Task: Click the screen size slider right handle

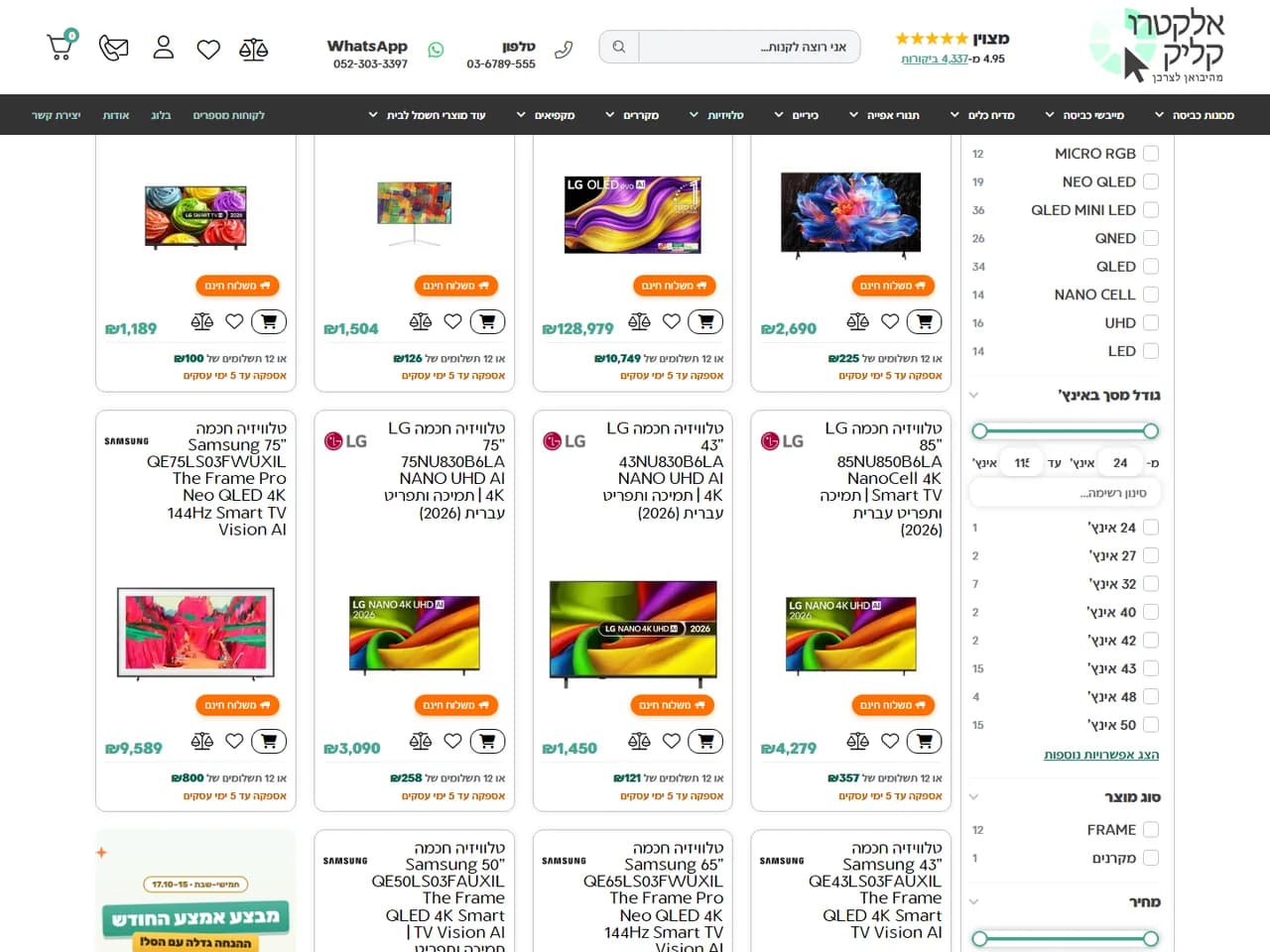Action: pos(1151,430)
